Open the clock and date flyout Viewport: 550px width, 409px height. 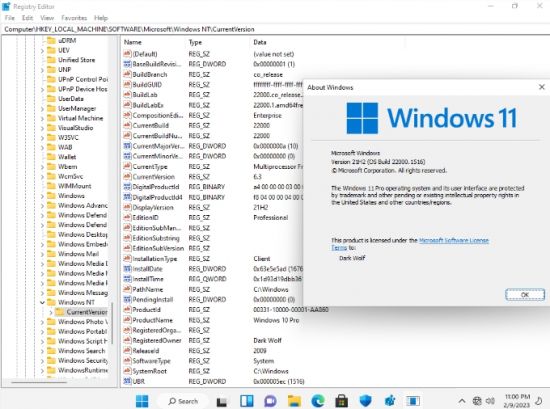(x=517, y=401)
